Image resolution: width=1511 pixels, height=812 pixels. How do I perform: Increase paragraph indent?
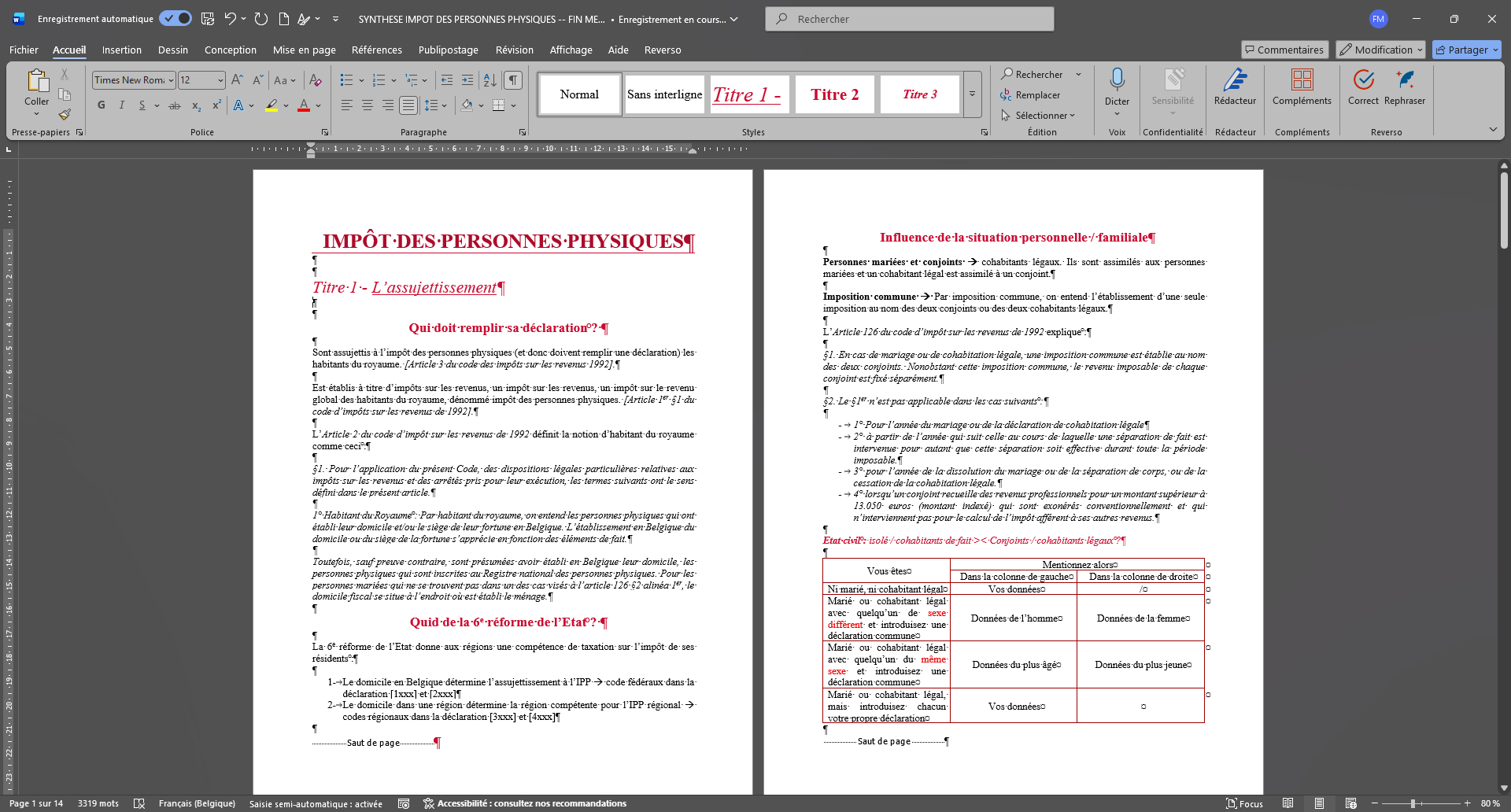point(467,80)
